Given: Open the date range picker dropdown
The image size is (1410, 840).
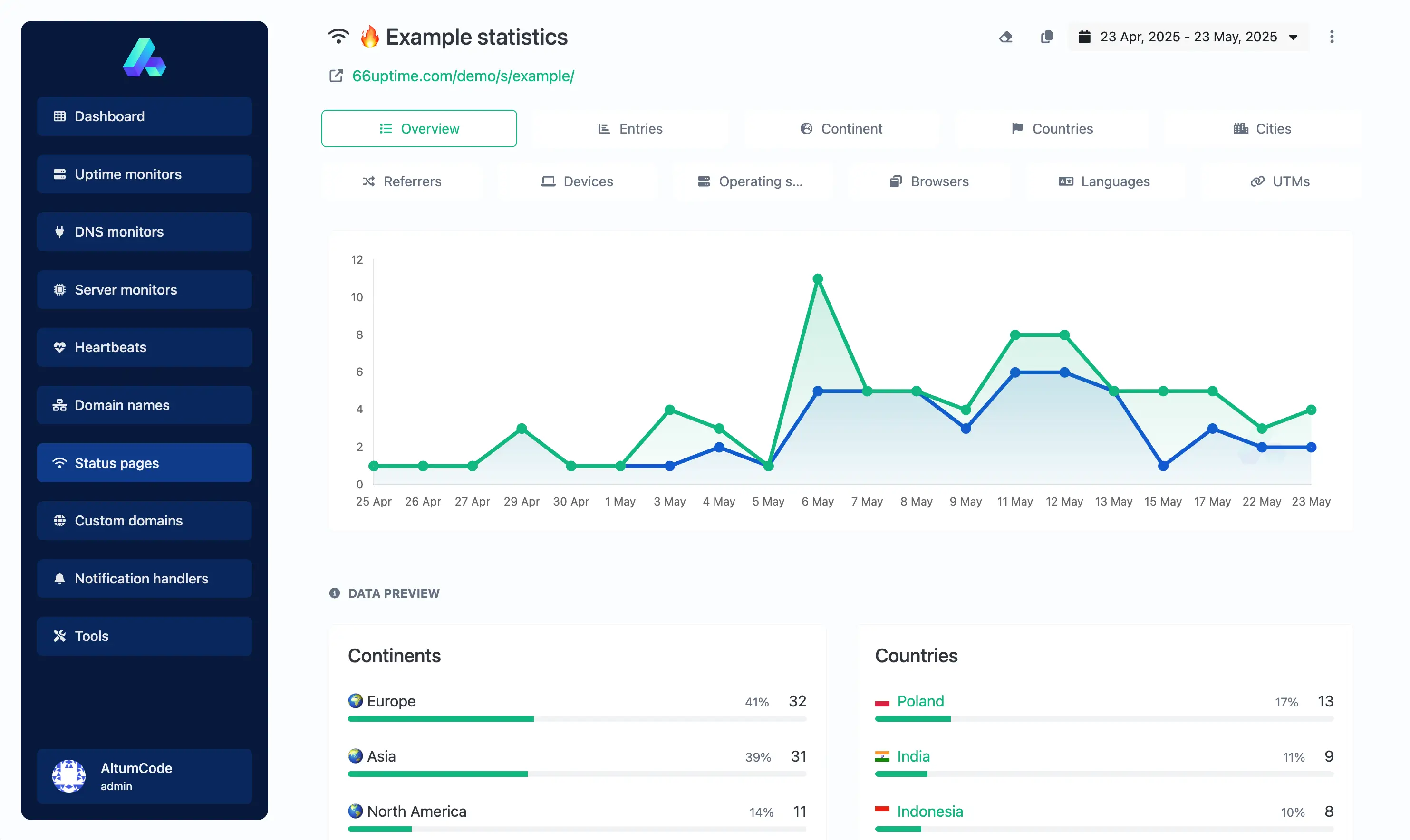Looking at the screenshot, I should pos(1188,37).
